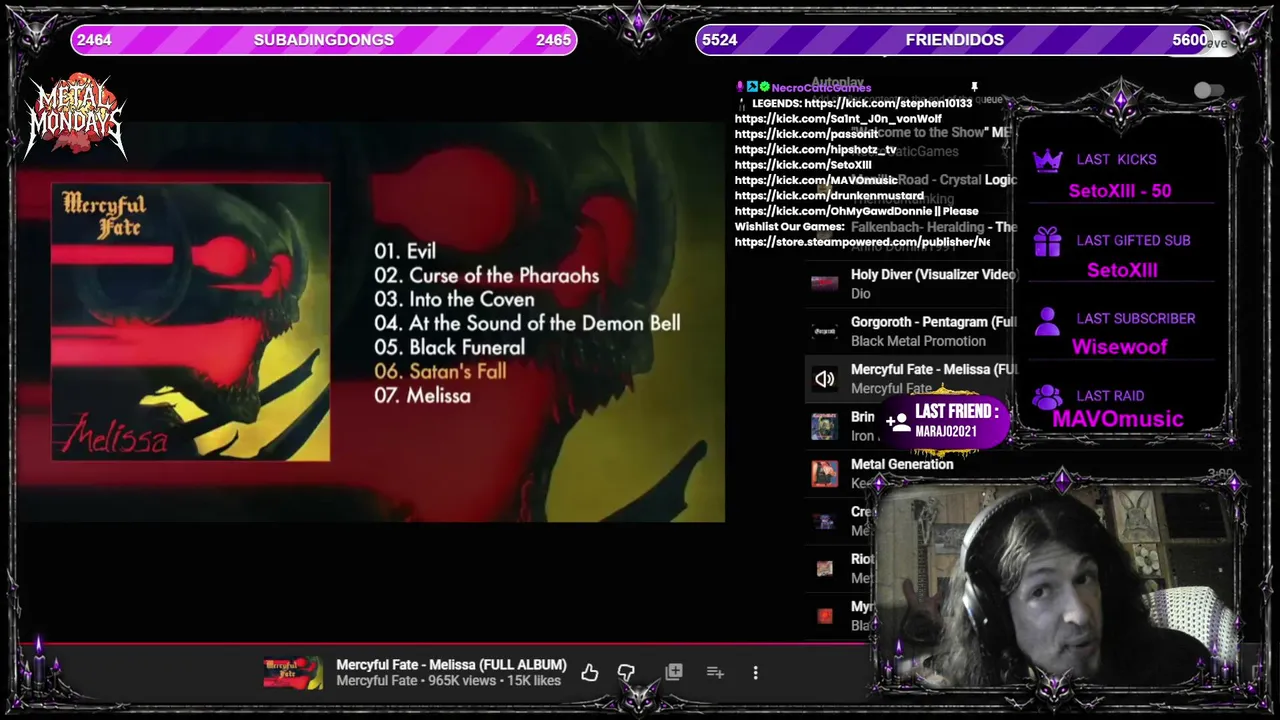Open the Gorgoroth Pentagram queue thumbnail

(825, 331)
